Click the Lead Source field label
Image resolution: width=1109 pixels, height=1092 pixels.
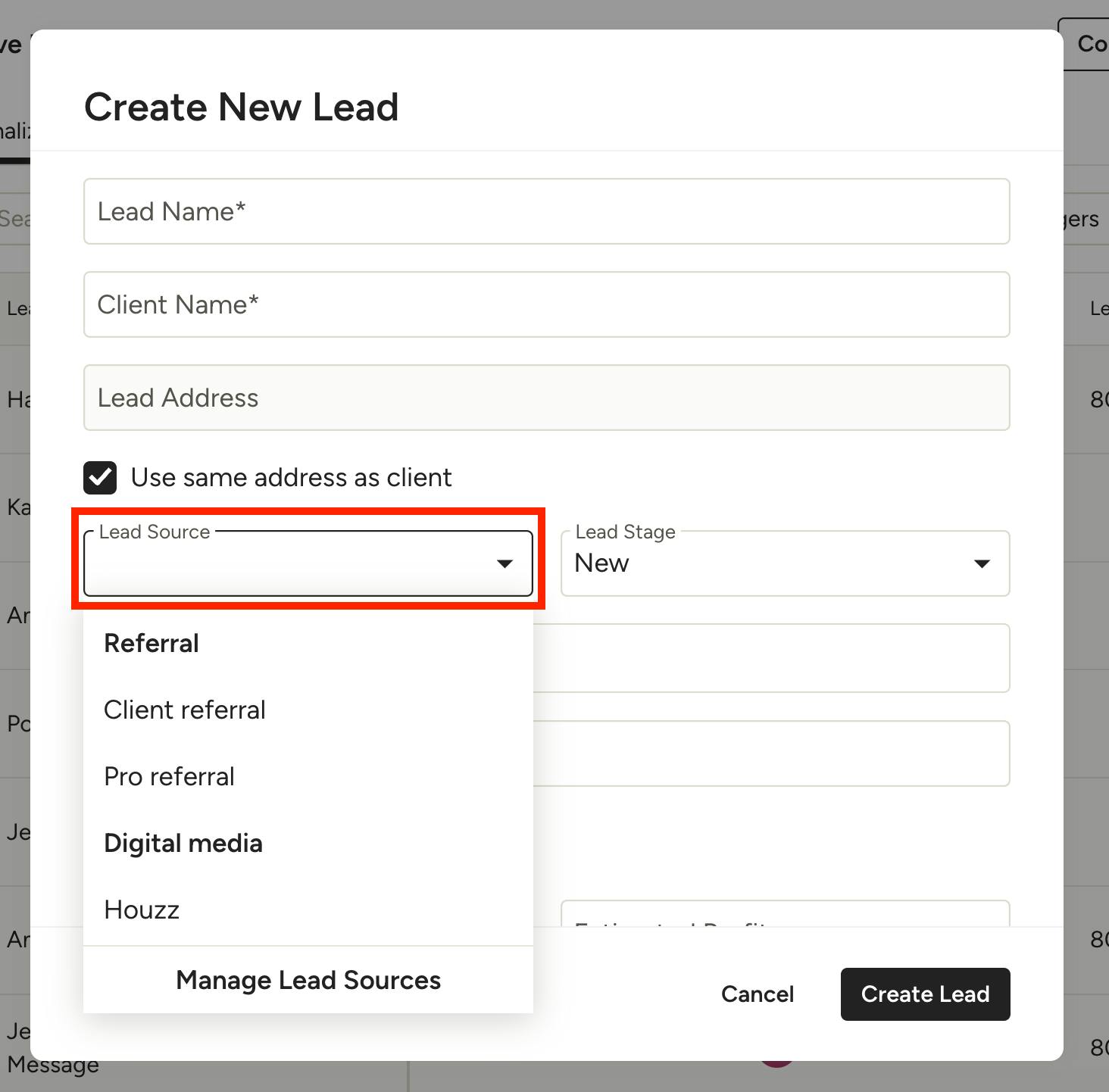[x=155, y=532]
